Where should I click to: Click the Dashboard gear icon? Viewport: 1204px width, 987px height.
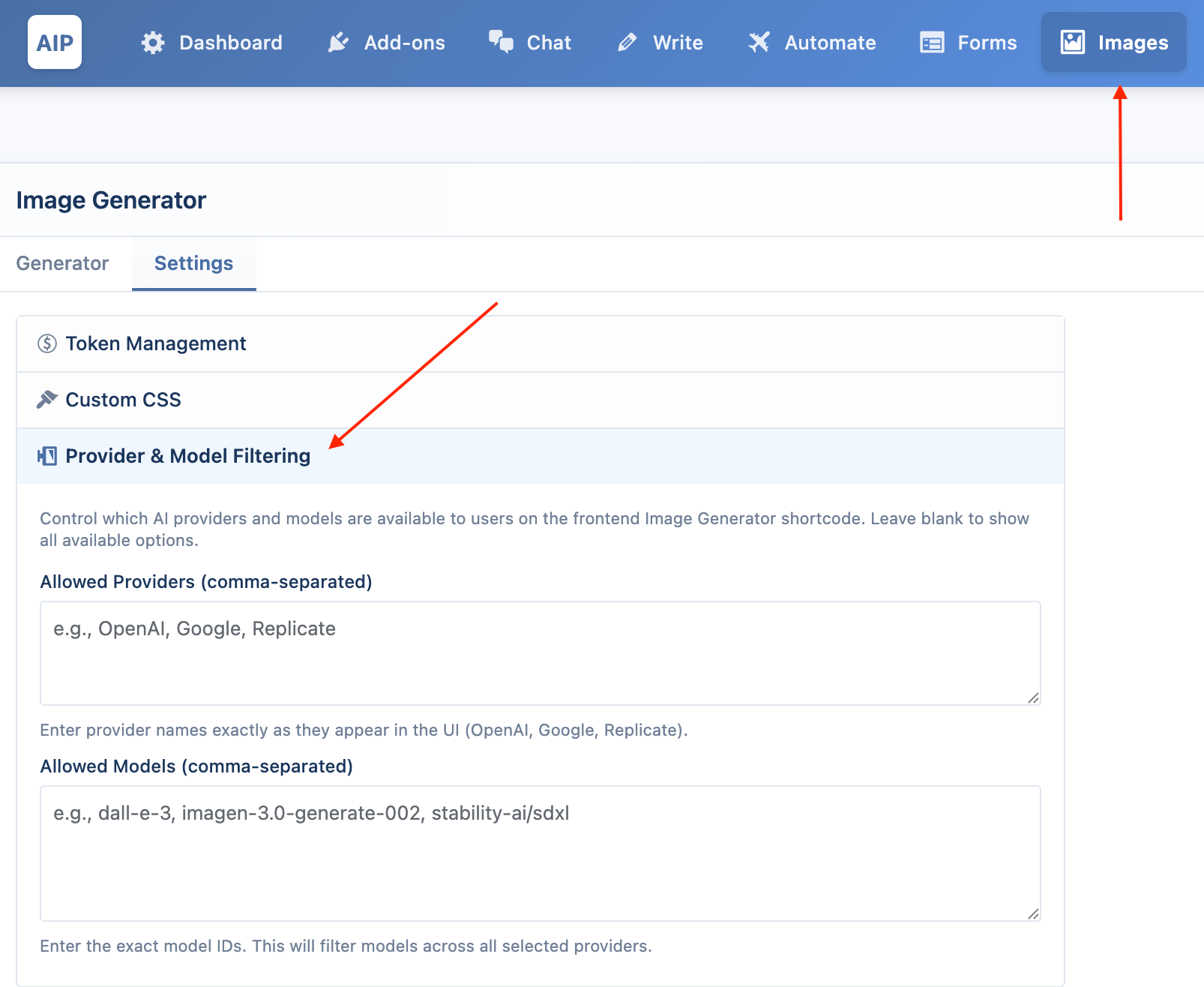[x=153, y=43]
